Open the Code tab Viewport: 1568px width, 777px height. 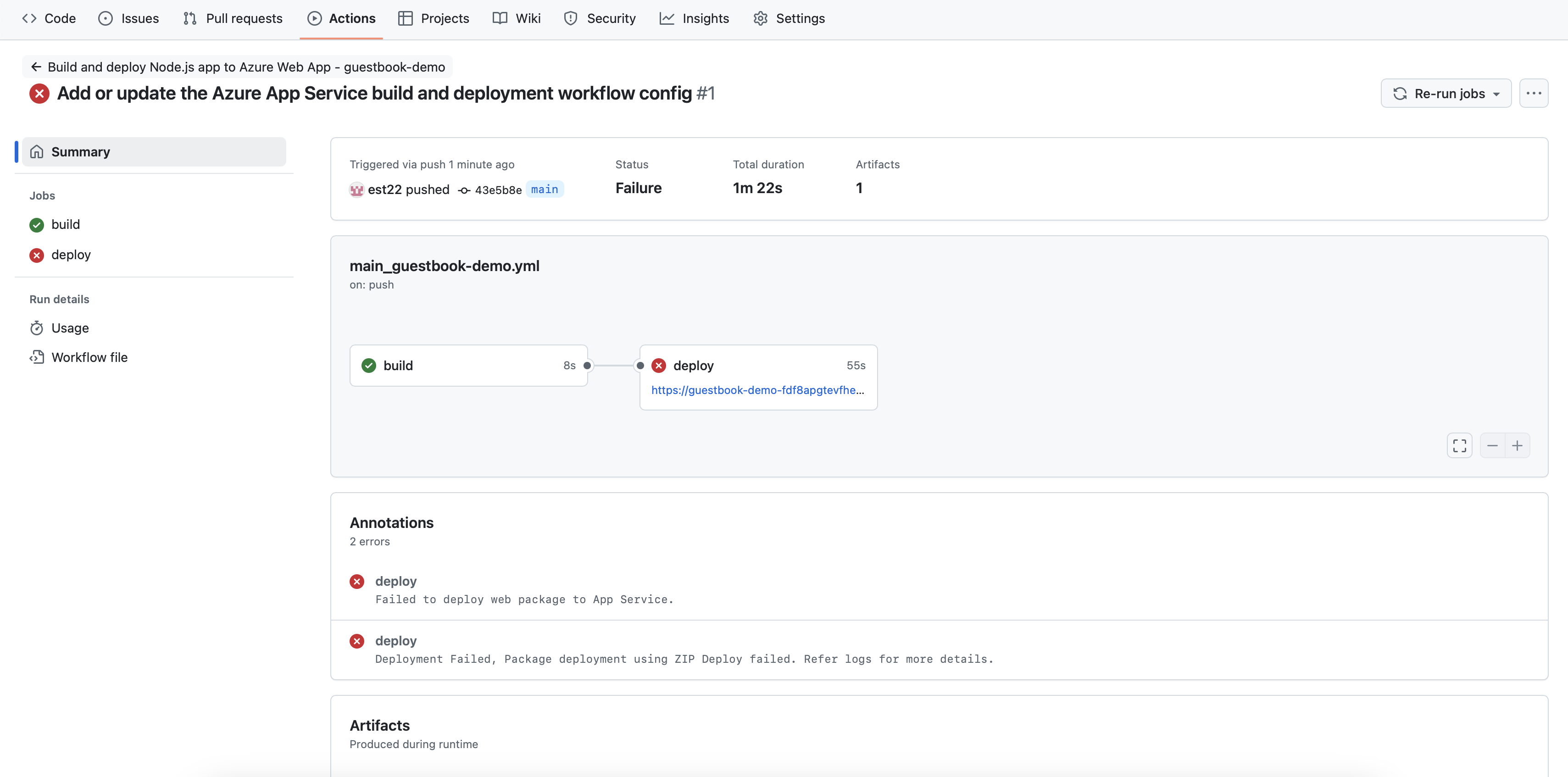click(49, 18)
